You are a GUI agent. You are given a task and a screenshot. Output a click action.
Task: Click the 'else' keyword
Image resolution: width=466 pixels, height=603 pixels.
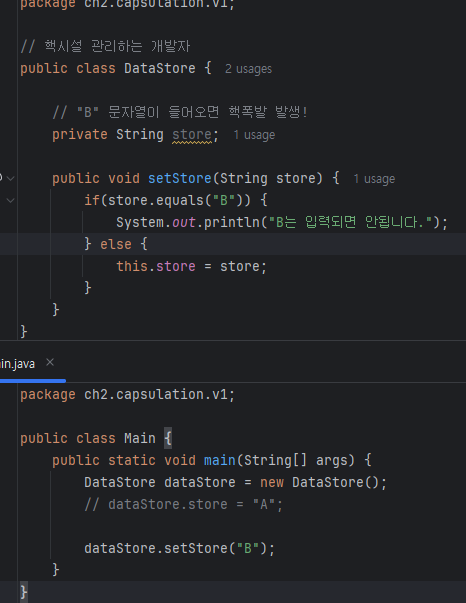click(116, 245)
